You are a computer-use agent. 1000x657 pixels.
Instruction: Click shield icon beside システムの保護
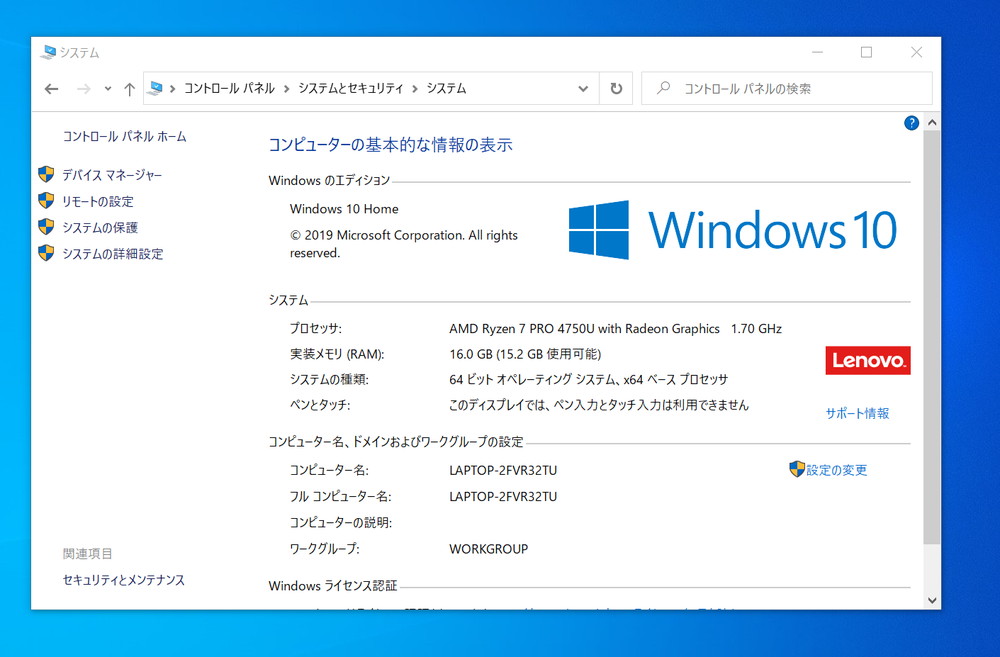46,226
